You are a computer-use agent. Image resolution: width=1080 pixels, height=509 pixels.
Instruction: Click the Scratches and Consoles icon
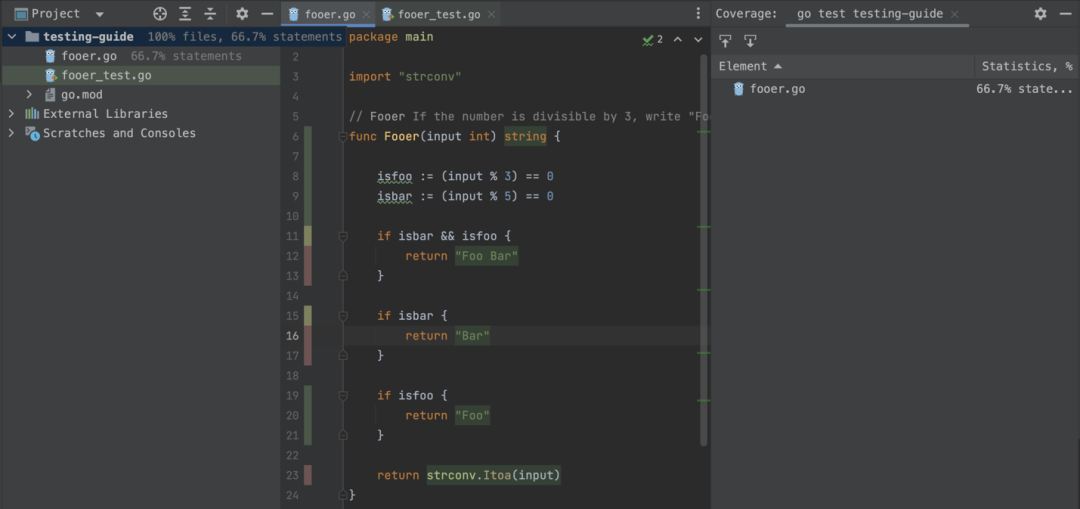(x=32, y=133)
